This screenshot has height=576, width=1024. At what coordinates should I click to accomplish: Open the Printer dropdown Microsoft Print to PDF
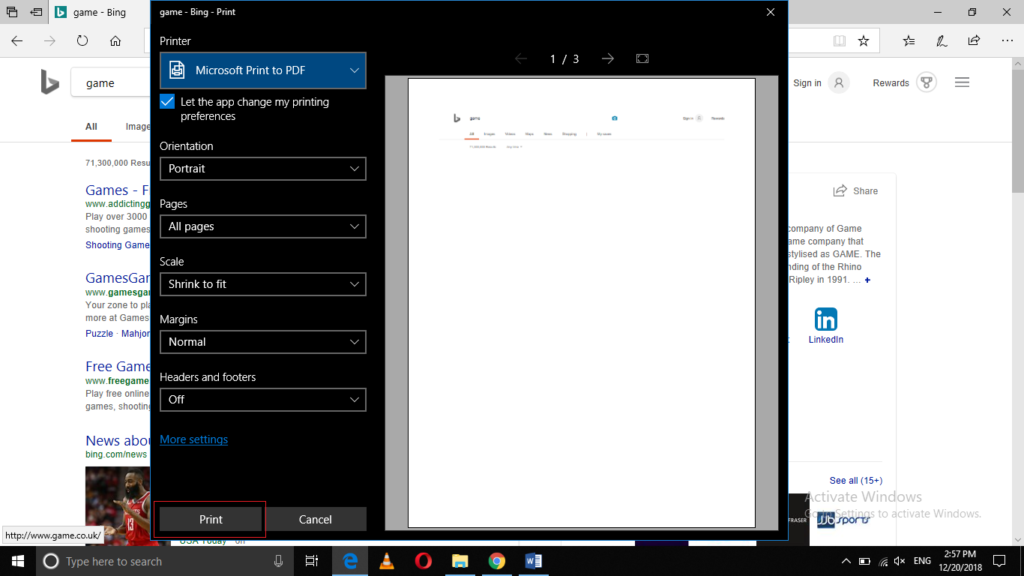pyautogui.click(x=263, y=70)
